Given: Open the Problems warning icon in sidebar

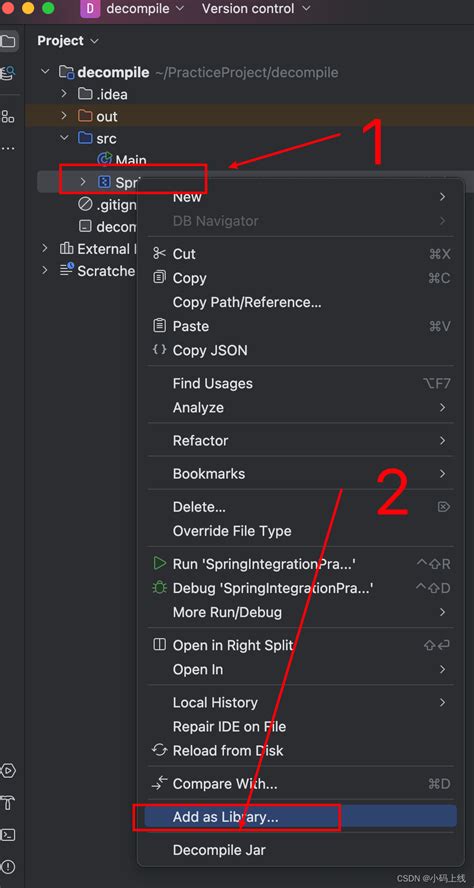Looking at the screenshot, I should click(x=8, y=866).
